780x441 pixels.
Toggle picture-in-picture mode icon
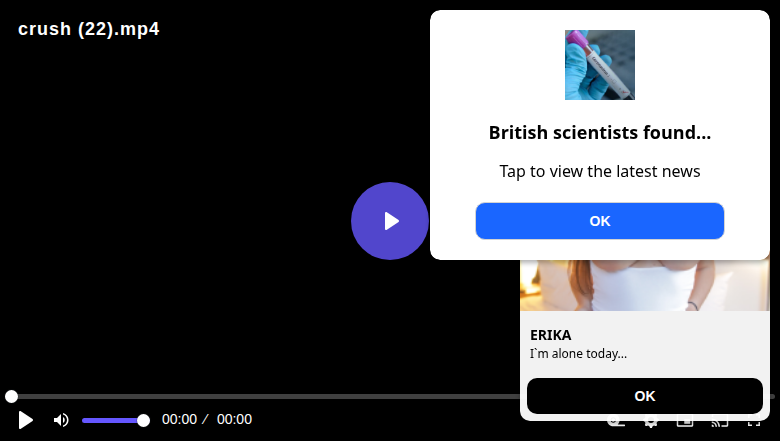[685, 424]
